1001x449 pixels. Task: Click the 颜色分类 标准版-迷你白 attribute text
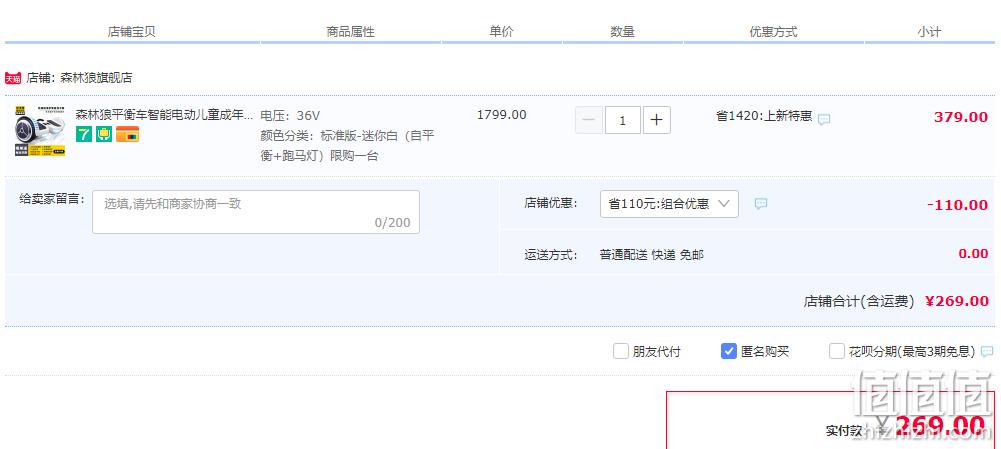(347, 146)
